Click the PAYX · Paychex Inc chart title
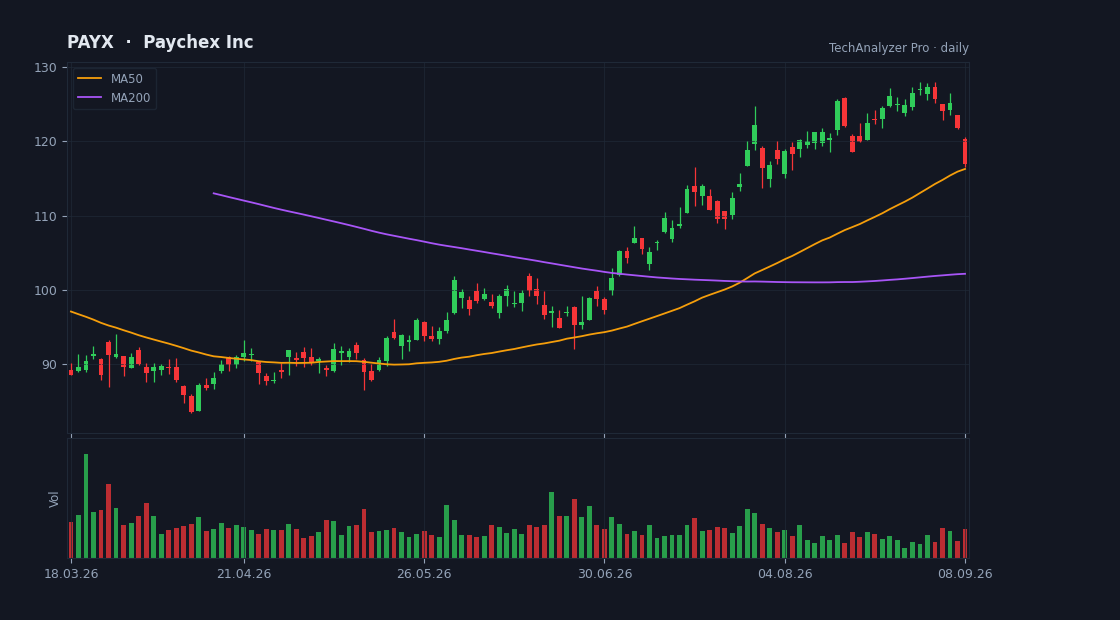1120x620 pixels. (160, 42)
